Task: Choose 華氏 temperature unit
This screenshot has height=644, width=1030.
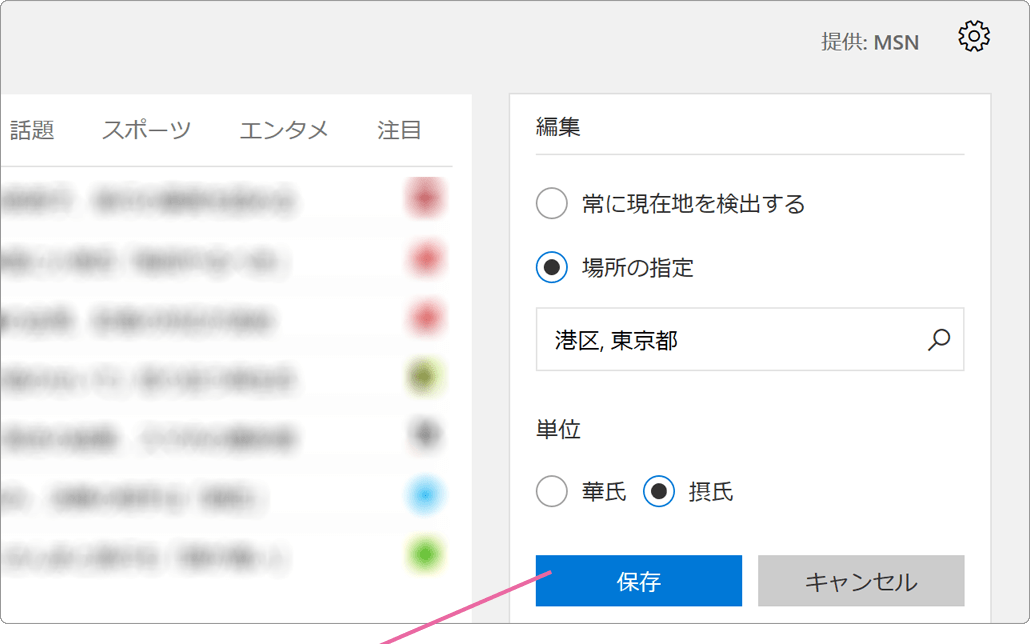Action: 552,491
